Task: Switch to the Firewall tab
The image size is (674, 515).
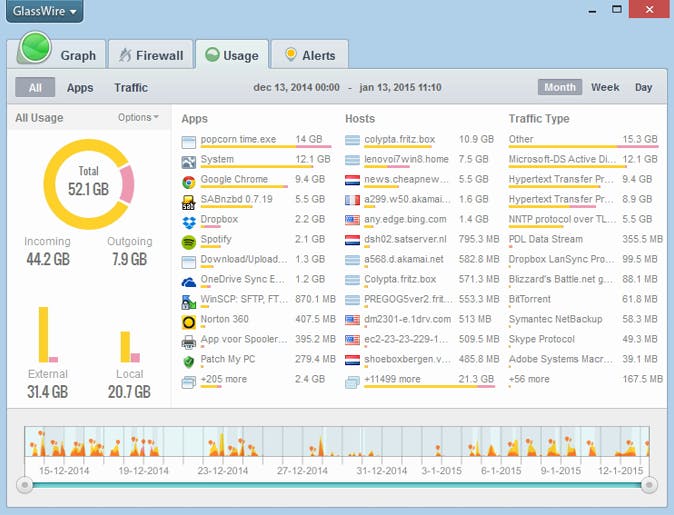Action: [150, 55]
